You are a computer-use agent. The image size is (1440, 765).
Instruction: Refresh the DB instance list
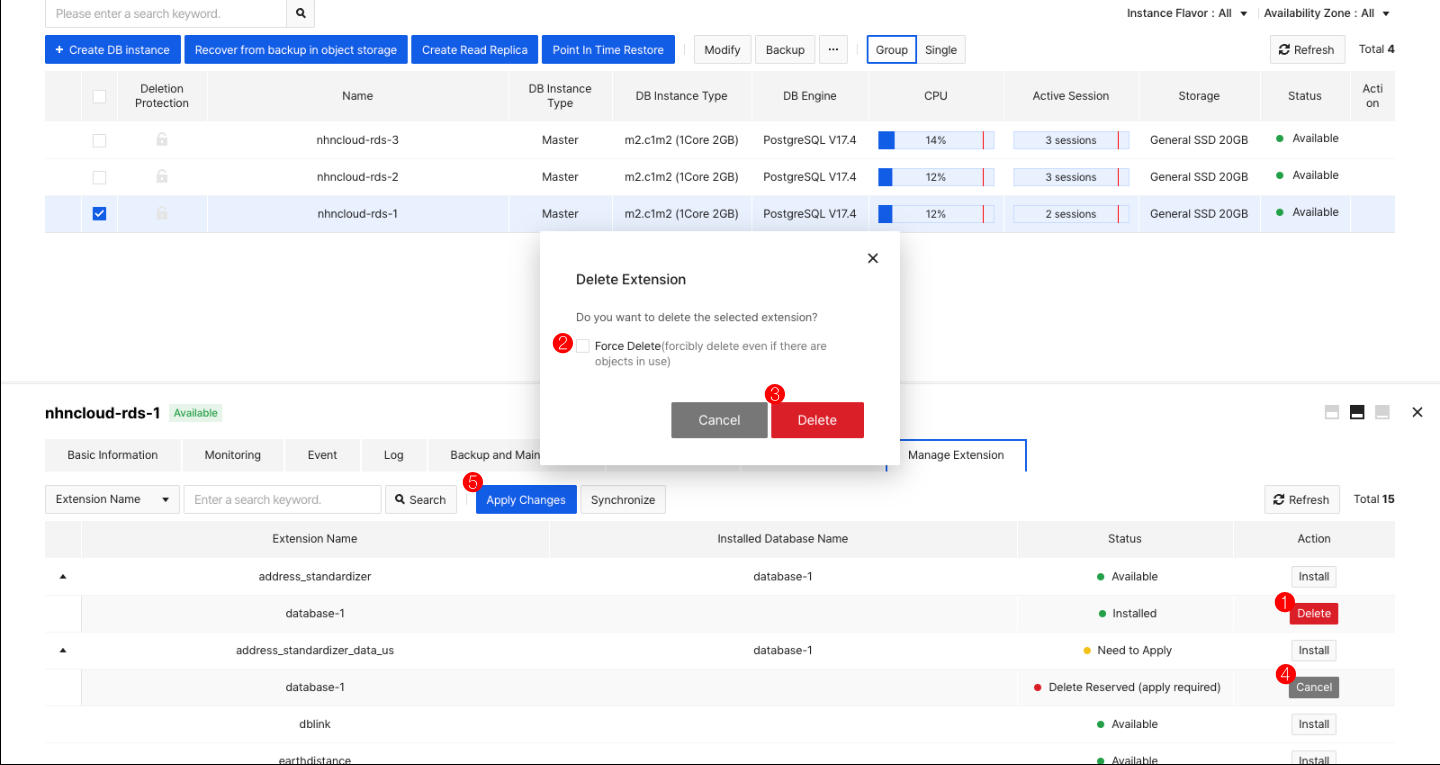[x=1306, y=49]
